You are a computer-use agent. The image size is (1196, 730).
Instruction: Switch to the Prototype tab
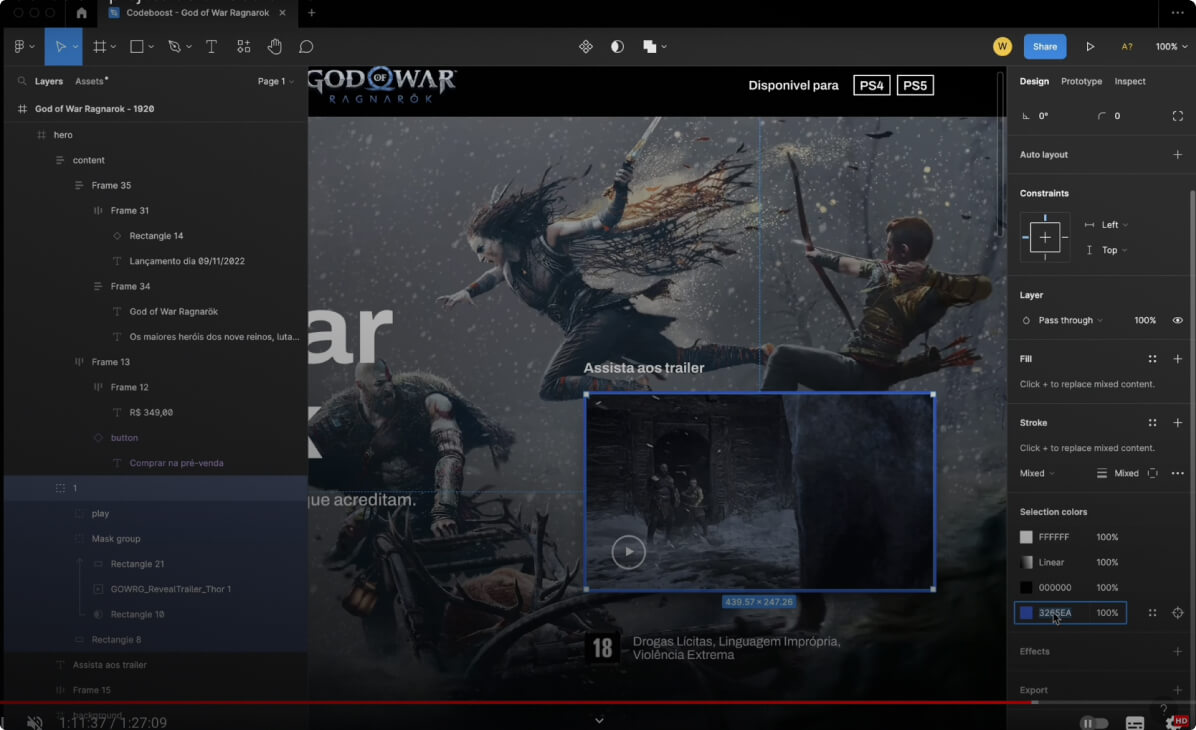click(x=1081, y=82)
